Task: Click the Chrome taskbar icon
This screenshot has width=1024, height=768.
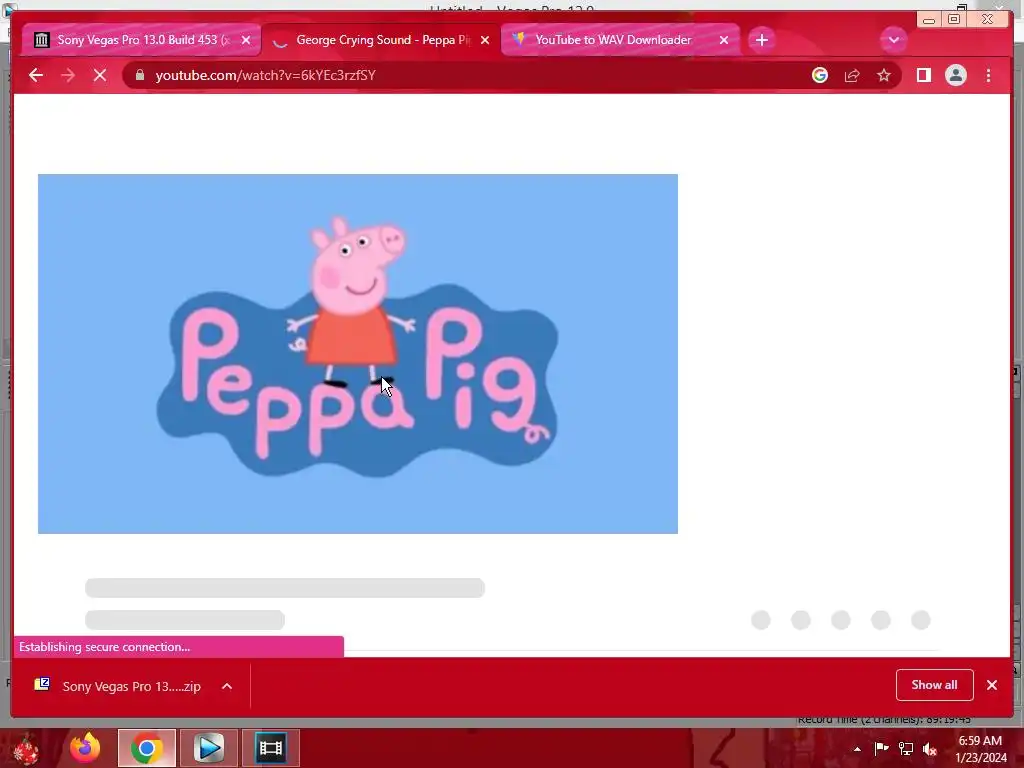Action: tap(147, 748)
